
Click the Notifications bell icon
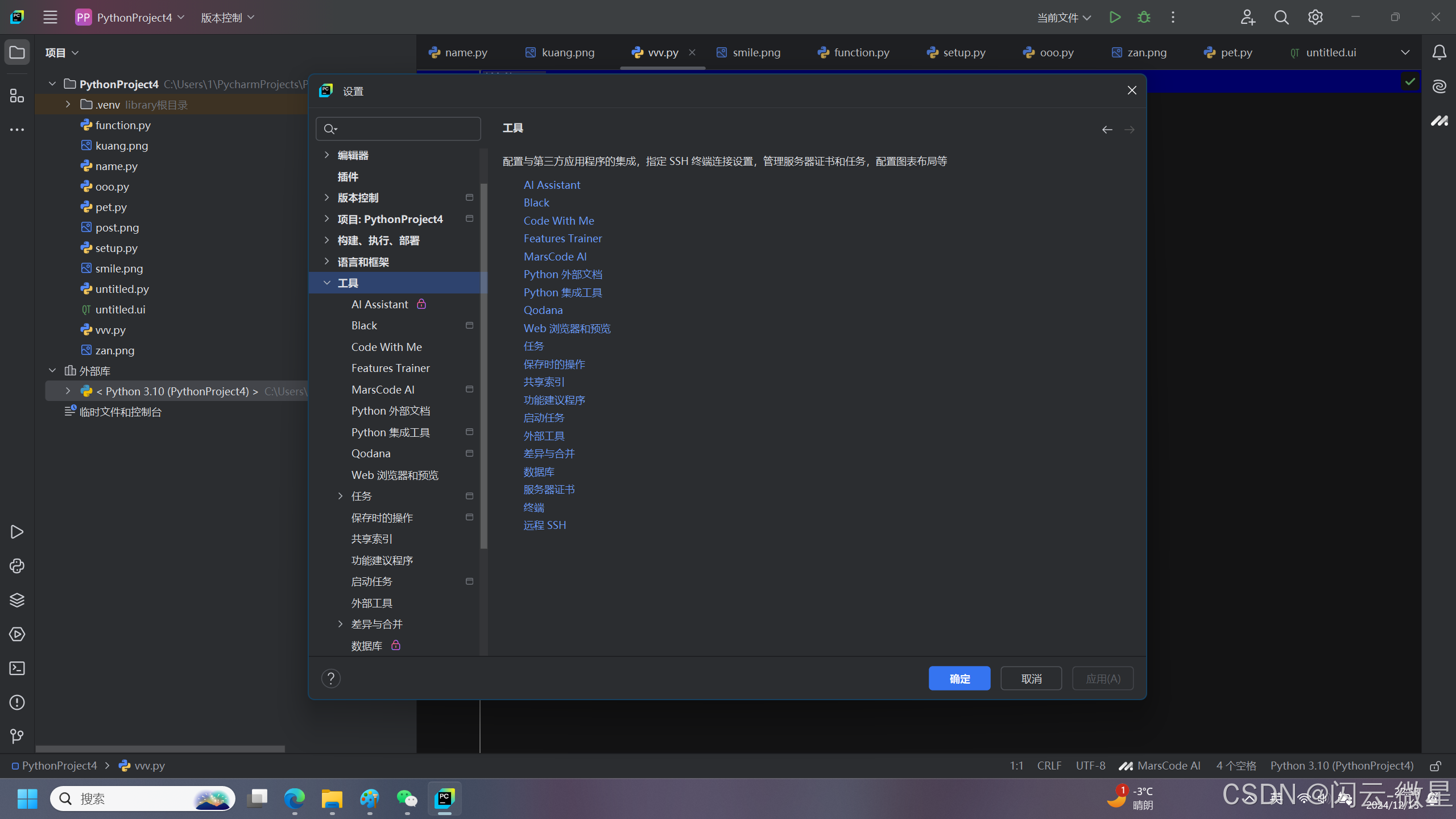tap(1439, 53)
